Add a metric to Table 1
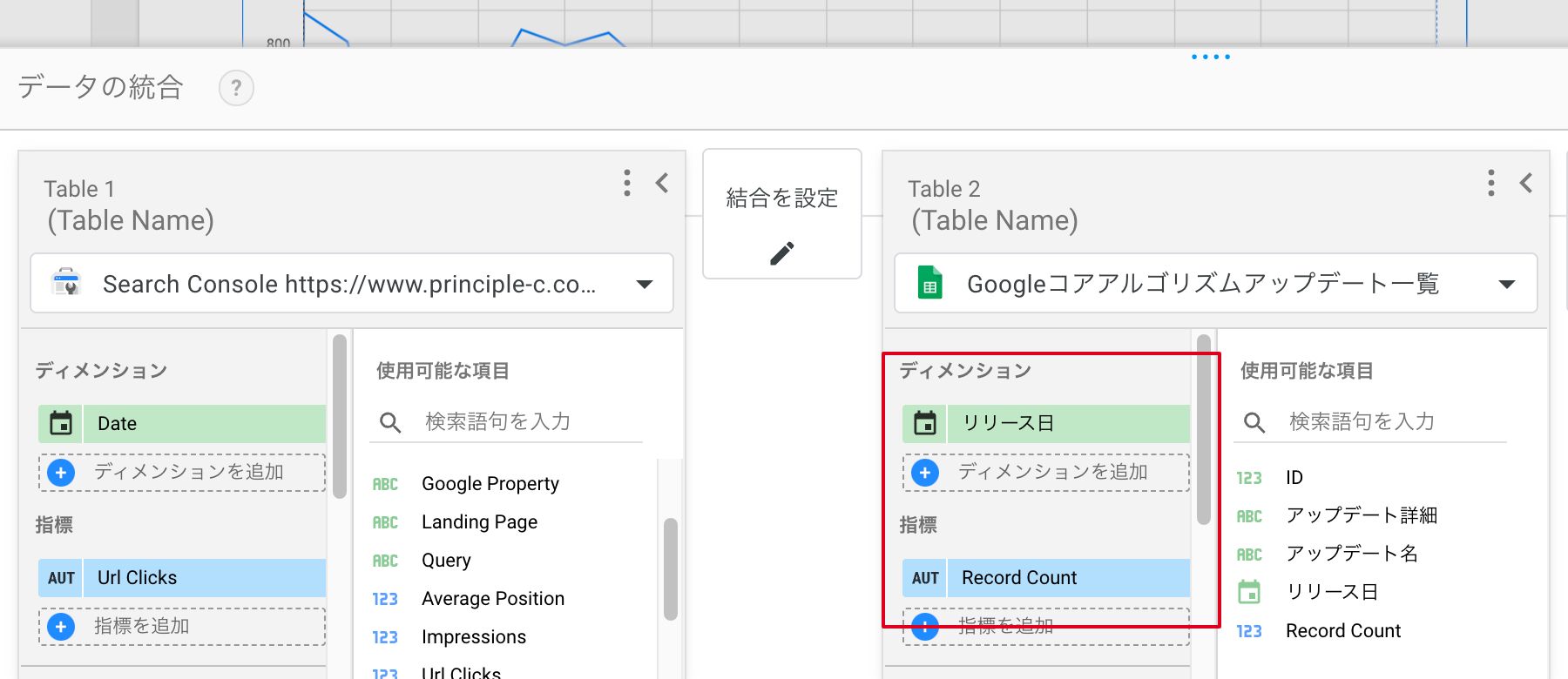This screenshot has width=1568, height=679. click(182, 627)
